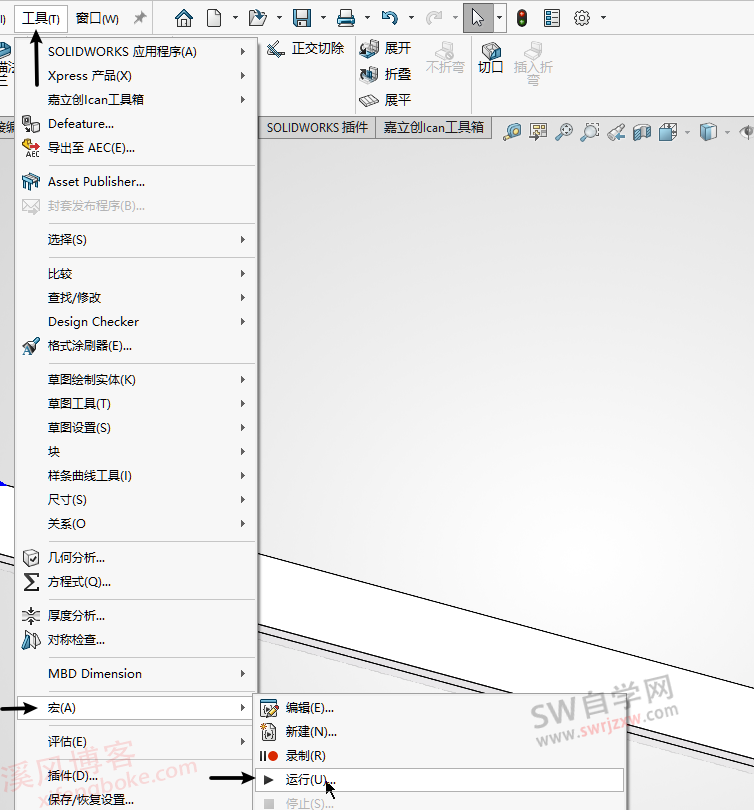
Task: Click 录制(R) in macro submenu
Action: pyautogui.click(x=439, y=756)
